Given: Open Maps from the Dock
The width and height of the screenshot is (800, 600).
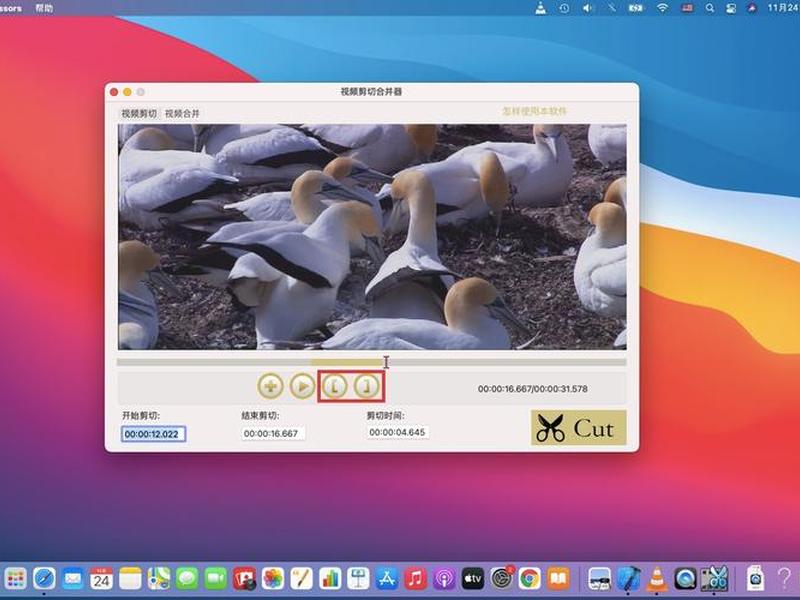Looking at the screenshot, I should tap(159, 579).
